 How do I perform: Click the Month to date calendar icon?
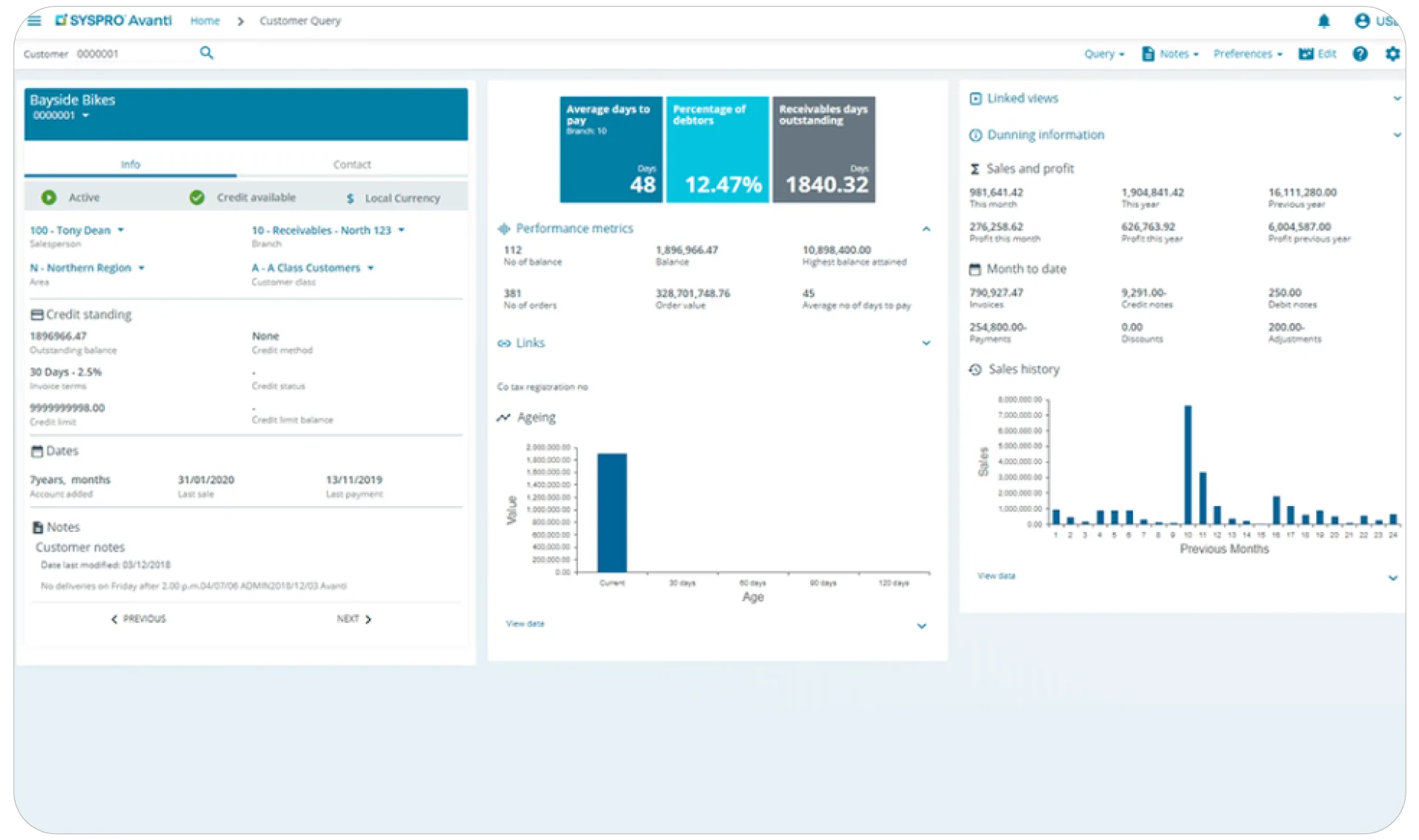pyautogui.click(x=975, y=269)
